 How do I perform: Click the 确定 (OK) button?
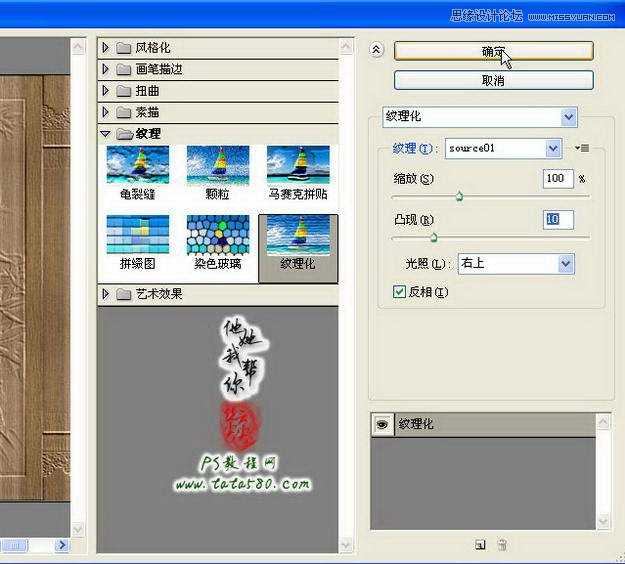[x=493, y=51]
